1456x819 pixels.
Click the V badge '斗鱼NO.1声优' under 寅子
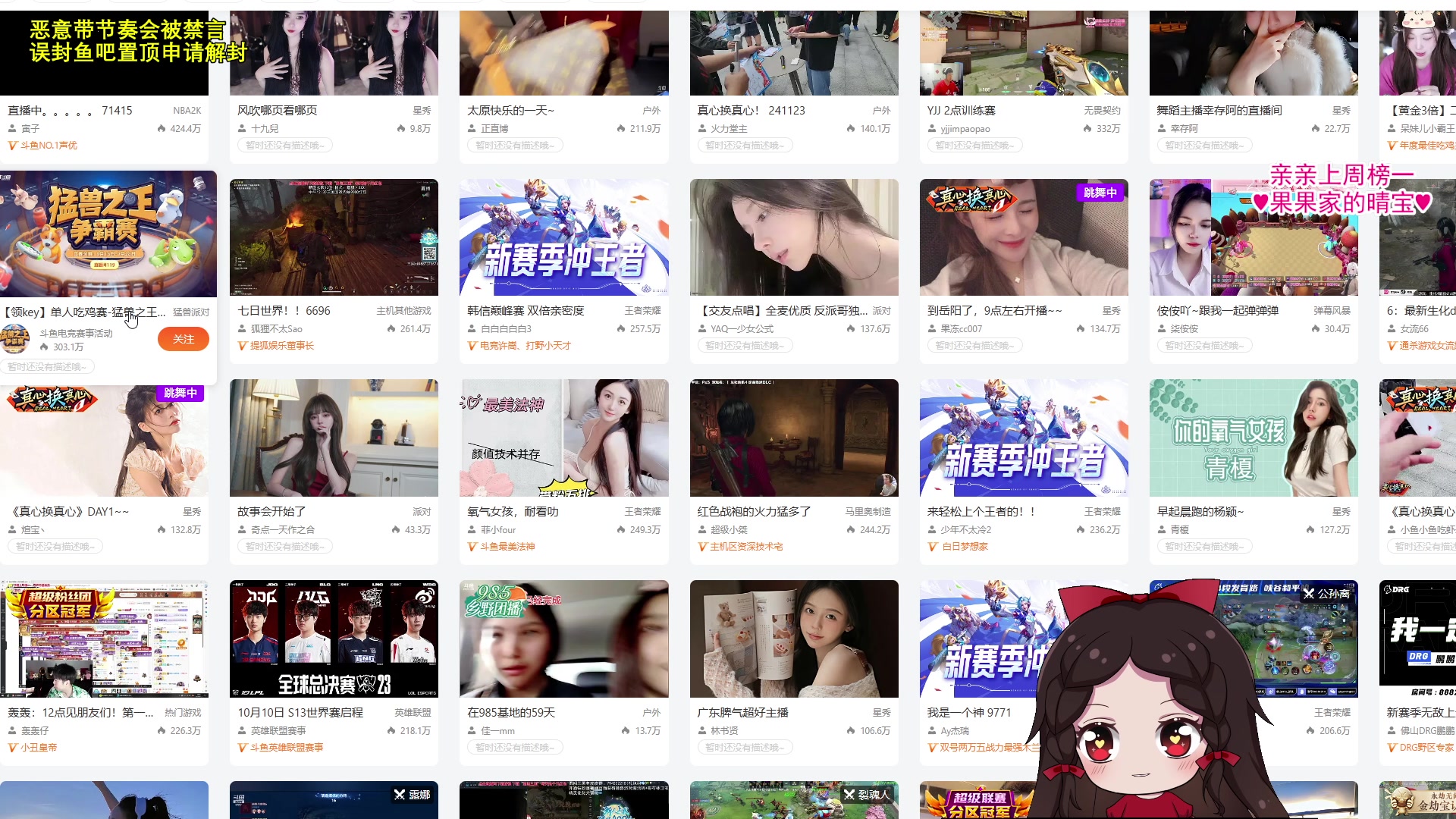[x=40, y=144]
